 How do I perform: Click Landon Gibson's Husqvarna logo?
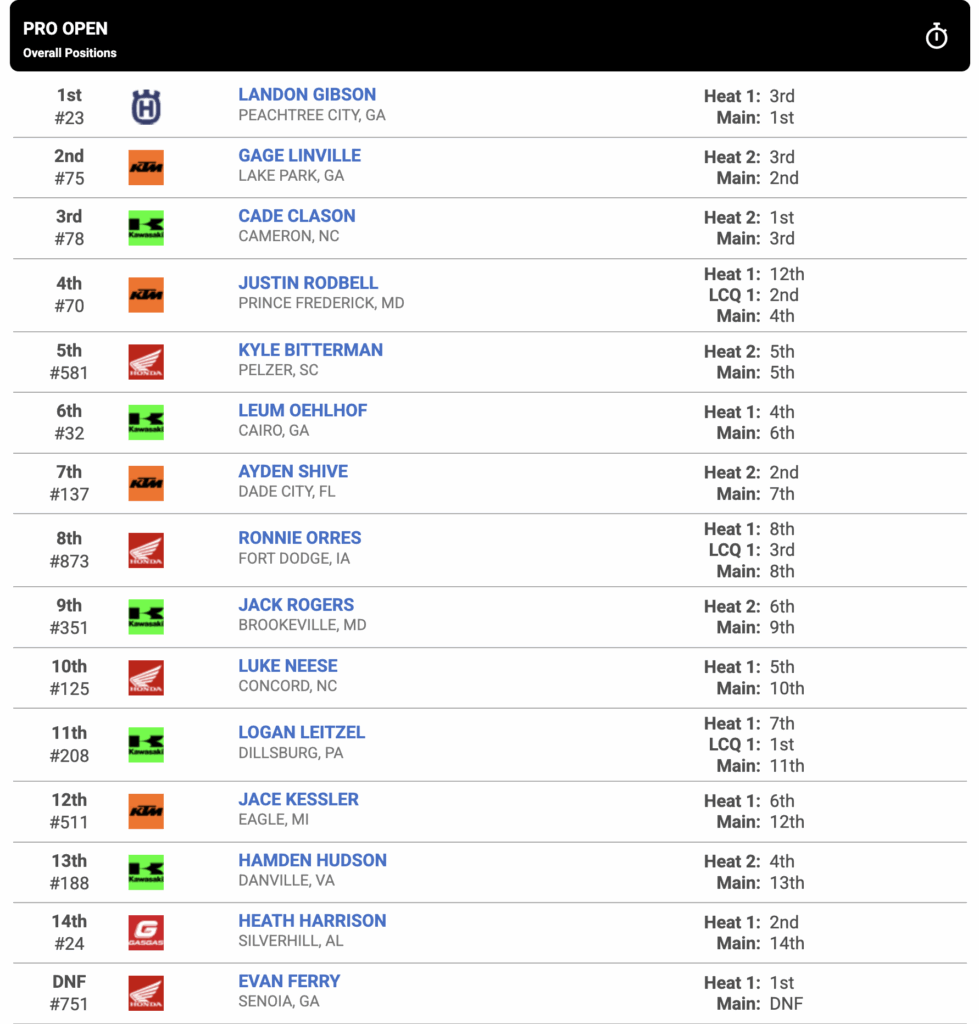click(146, 106)
